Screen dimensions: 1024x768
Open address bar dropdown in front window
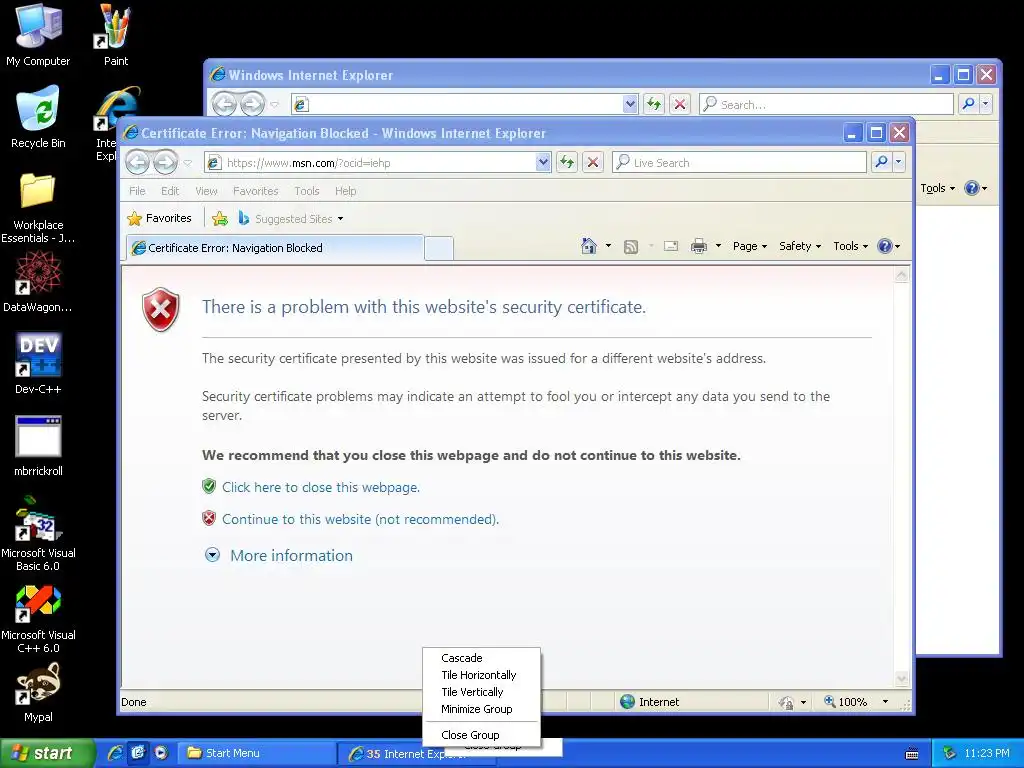543,163
